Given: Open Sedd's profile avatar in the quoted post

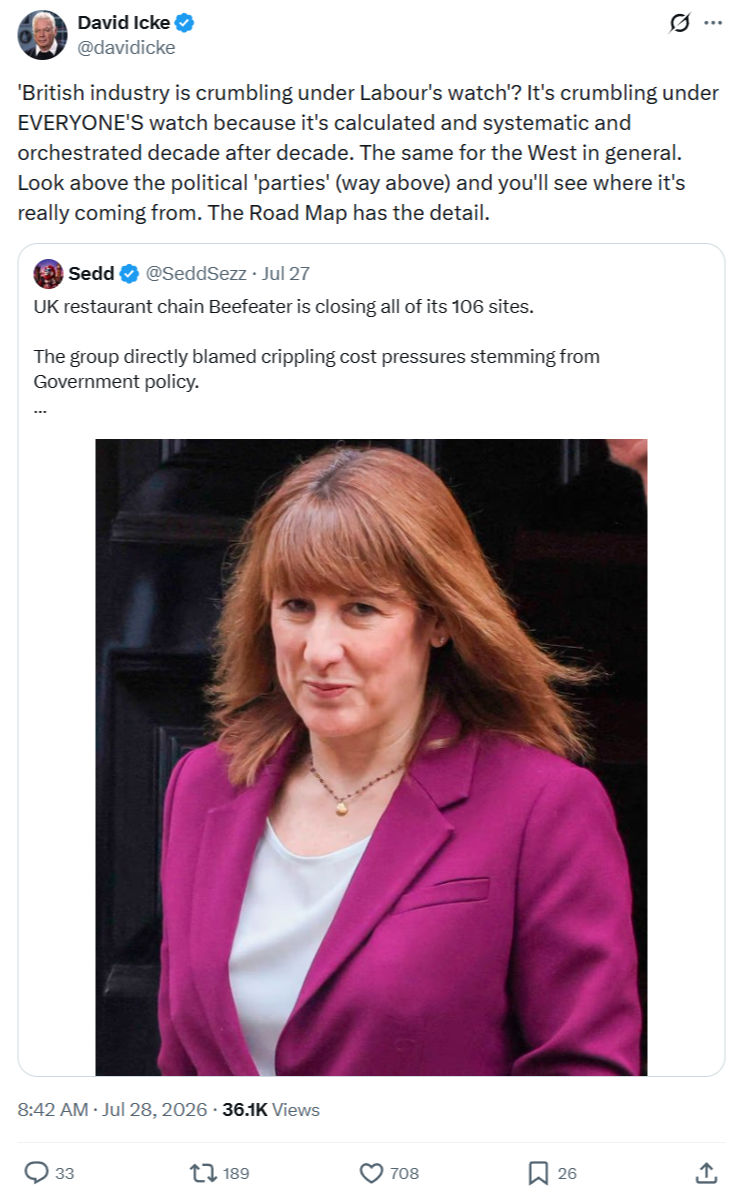Looking at the screenshot, I should pyautogui.click(x=48, y=273).
